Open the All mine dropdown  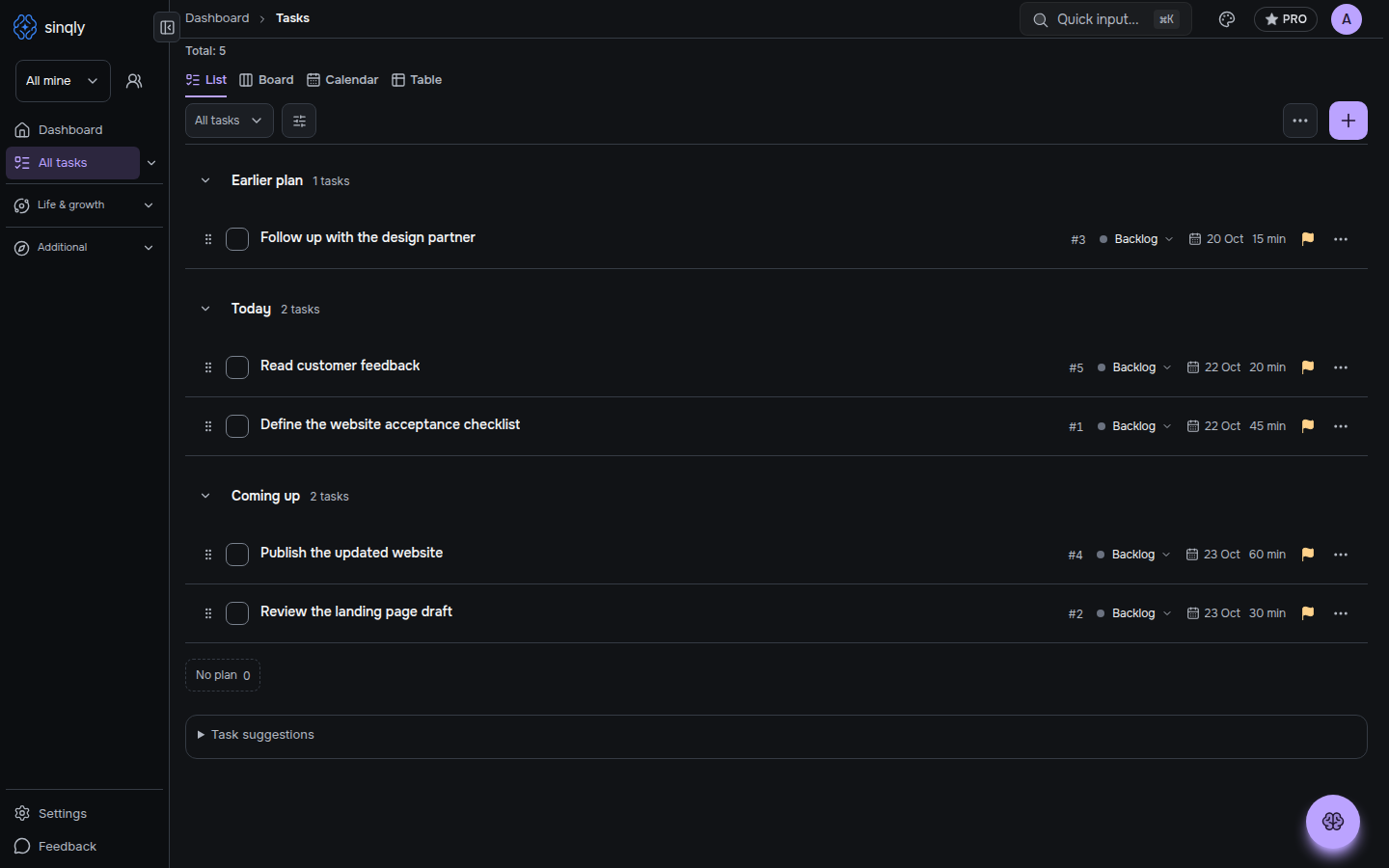[x=63, y=81]
